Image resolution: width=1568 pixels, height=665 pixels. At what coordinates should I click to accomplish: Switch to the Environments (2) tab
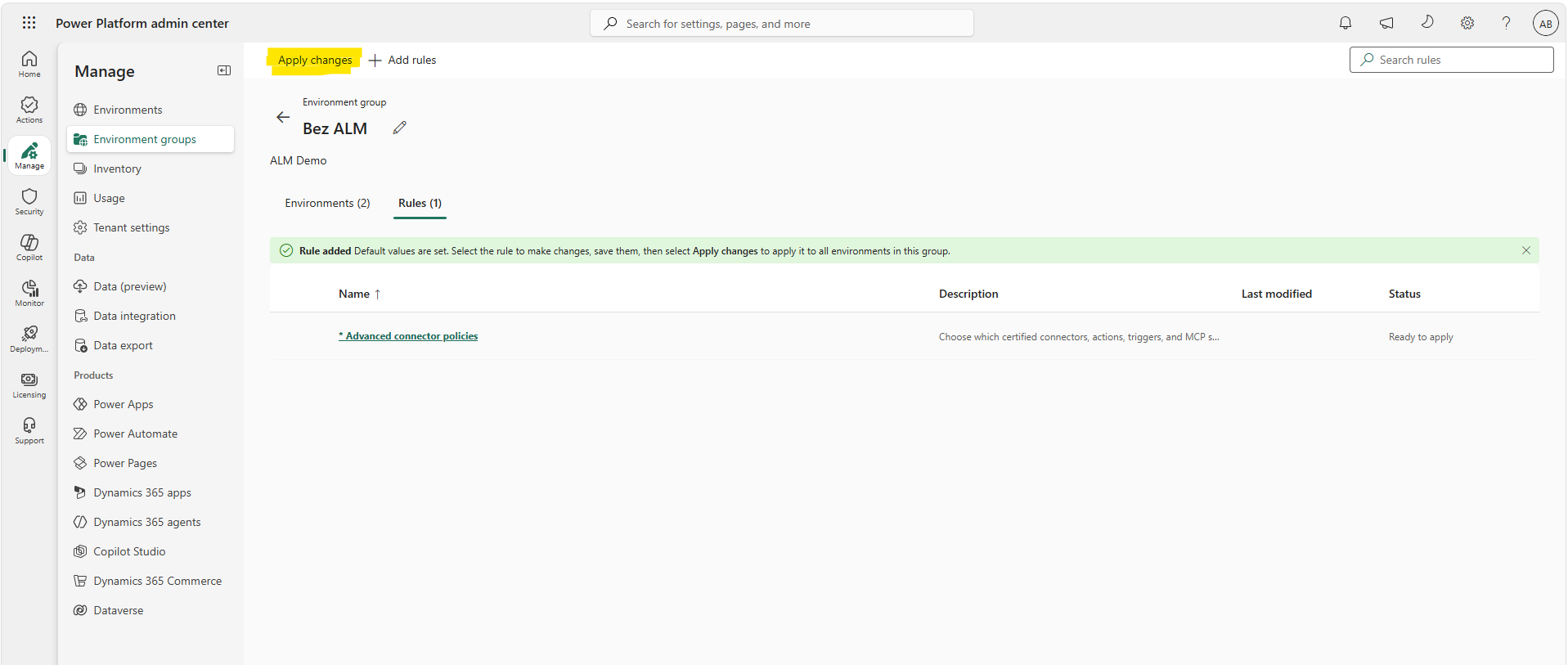click(x=327, y=203)
